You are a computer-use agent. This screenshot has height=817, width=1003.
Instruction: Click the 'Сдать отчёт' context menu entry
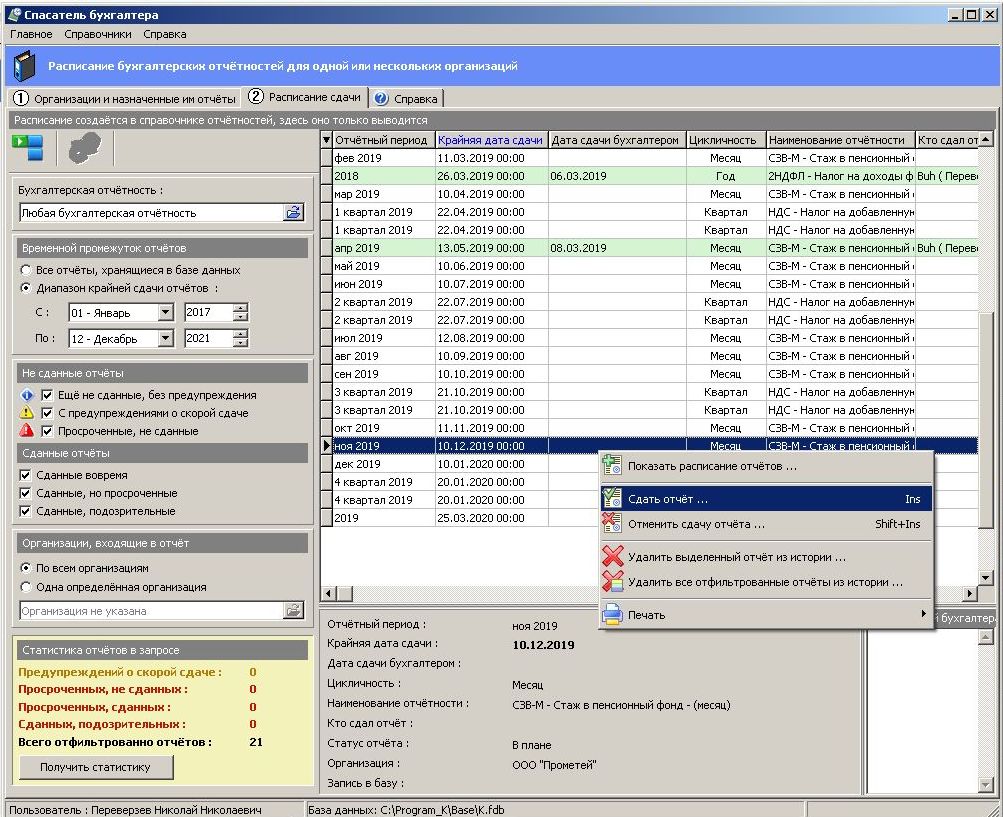(x=667, y=498)
